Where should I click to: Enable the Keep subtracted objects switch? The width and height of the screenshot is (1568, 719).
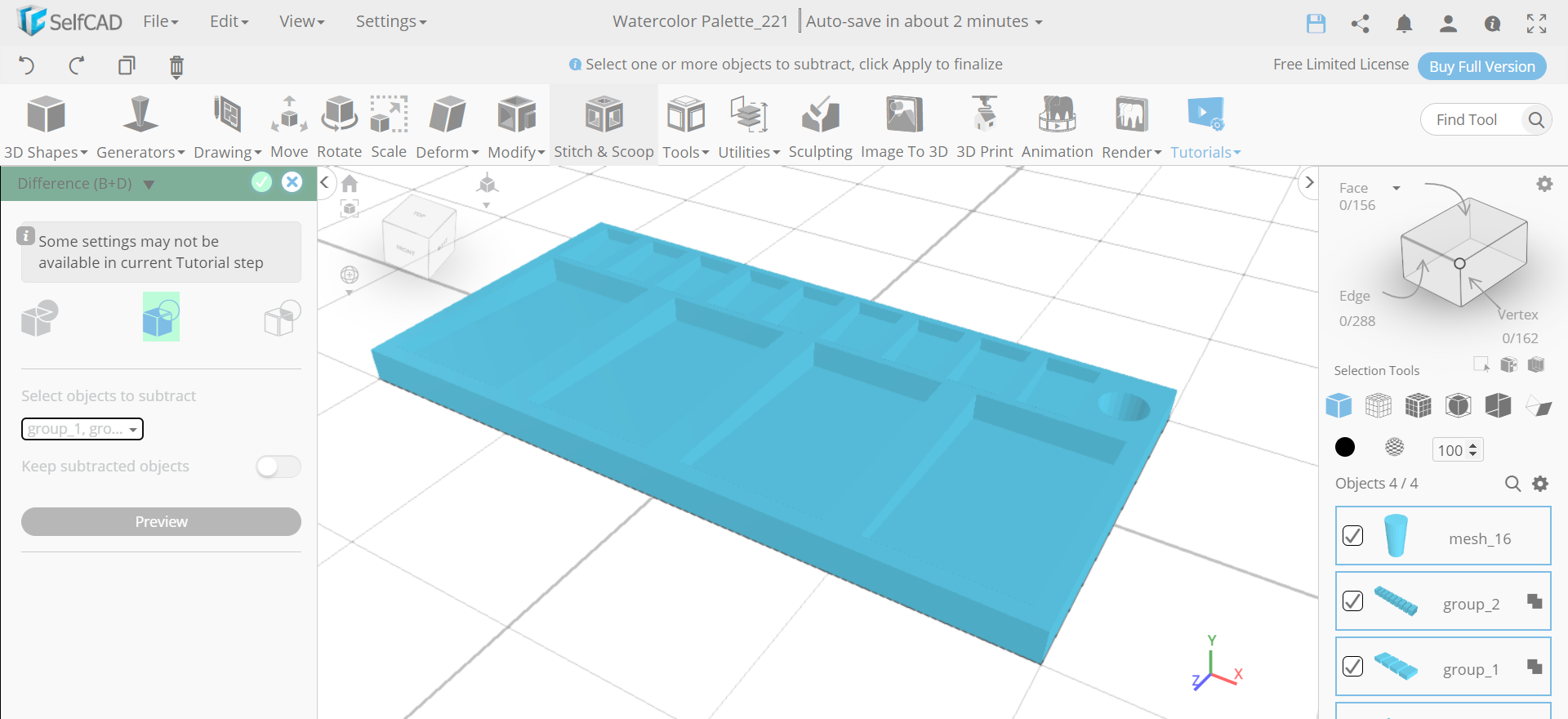point(278,467)
